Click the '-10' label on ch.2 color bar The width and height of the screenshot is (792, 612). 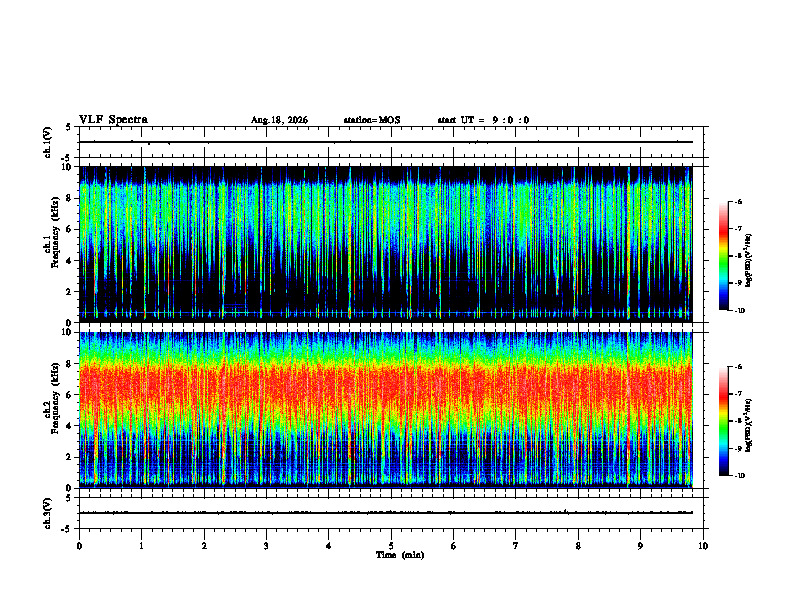[739, 476]
